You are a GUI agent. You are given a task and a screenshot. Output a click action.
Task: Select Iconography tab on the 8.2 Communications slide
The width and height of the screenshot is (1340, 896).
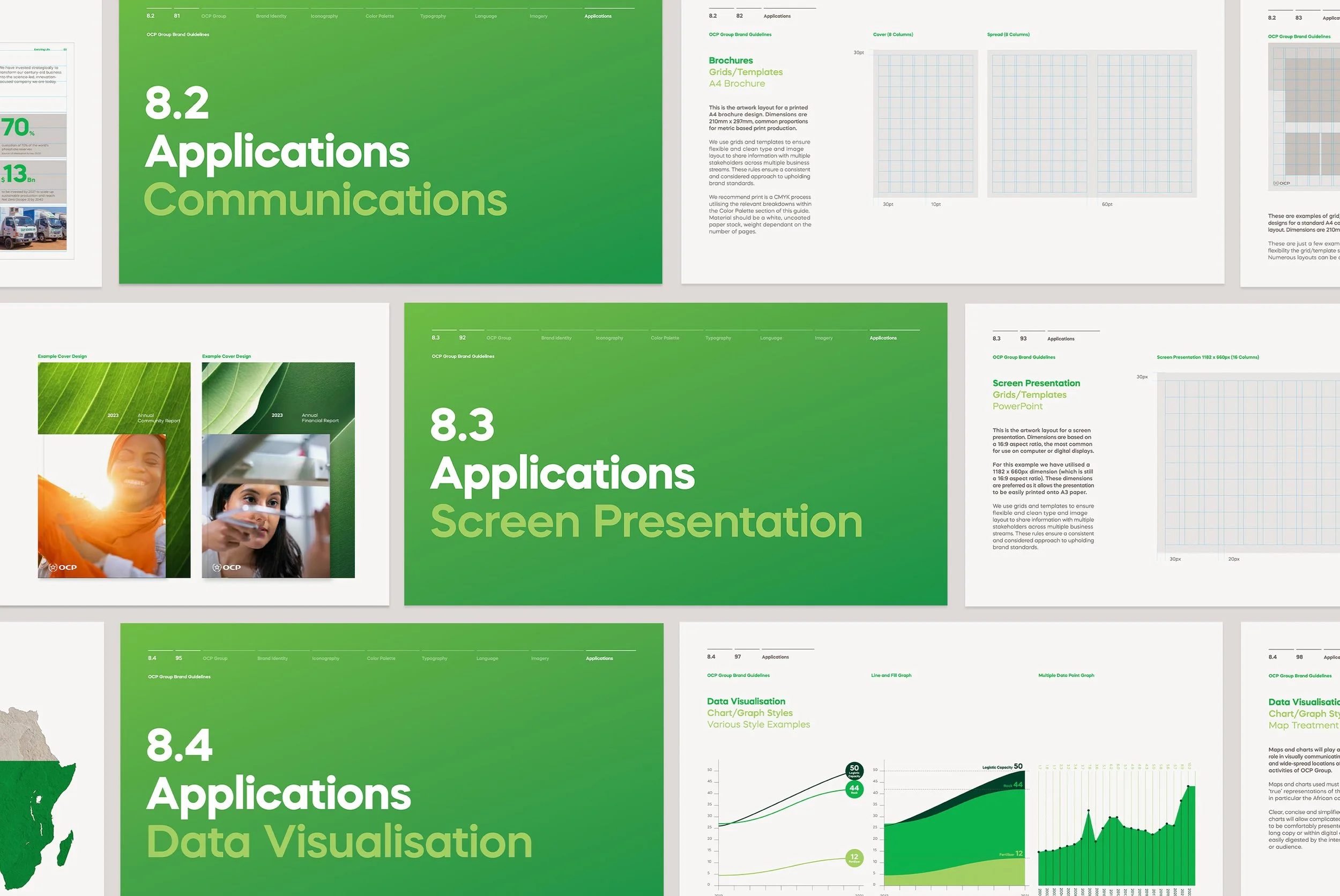pos(324,16)
